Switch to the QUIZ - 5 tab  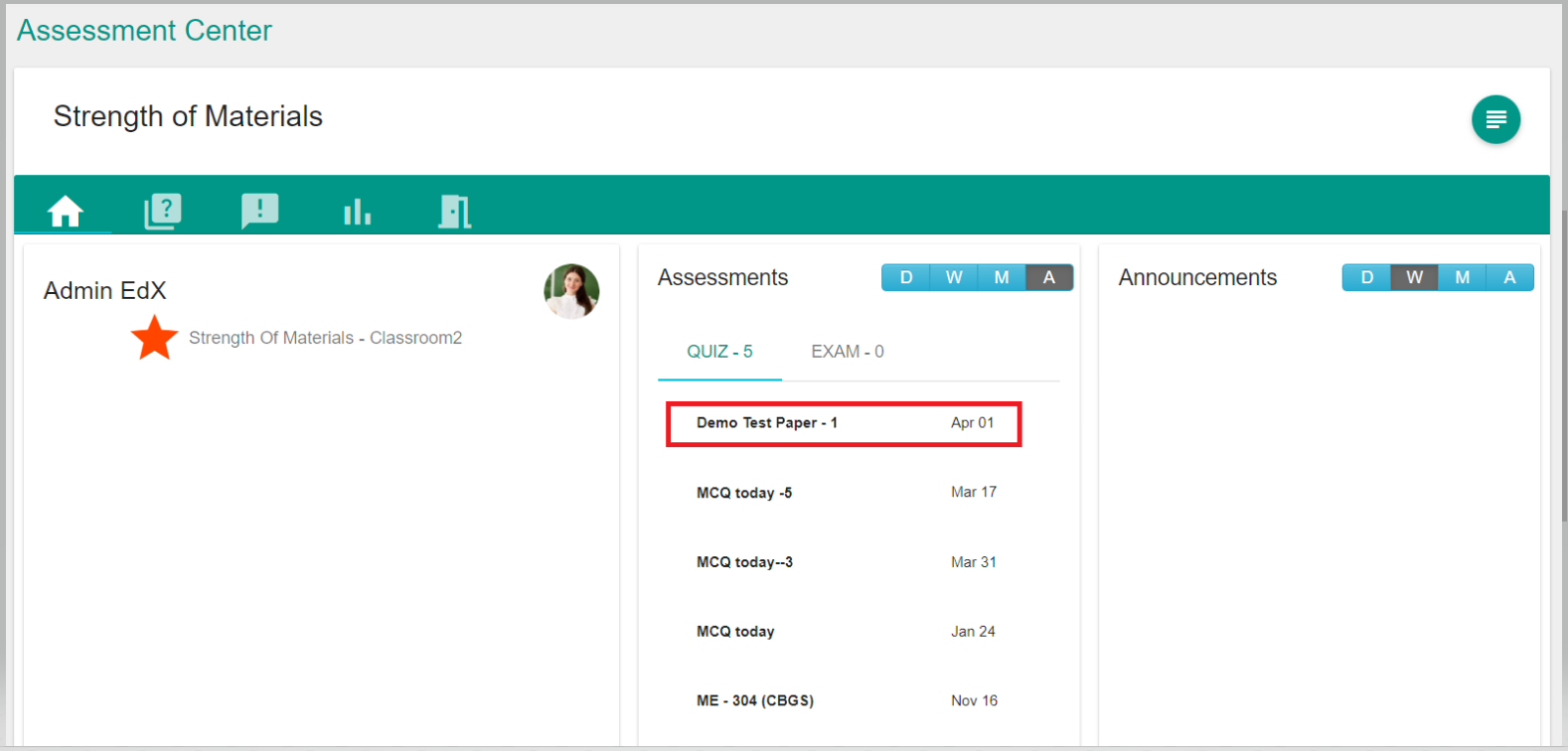point(719,352)
